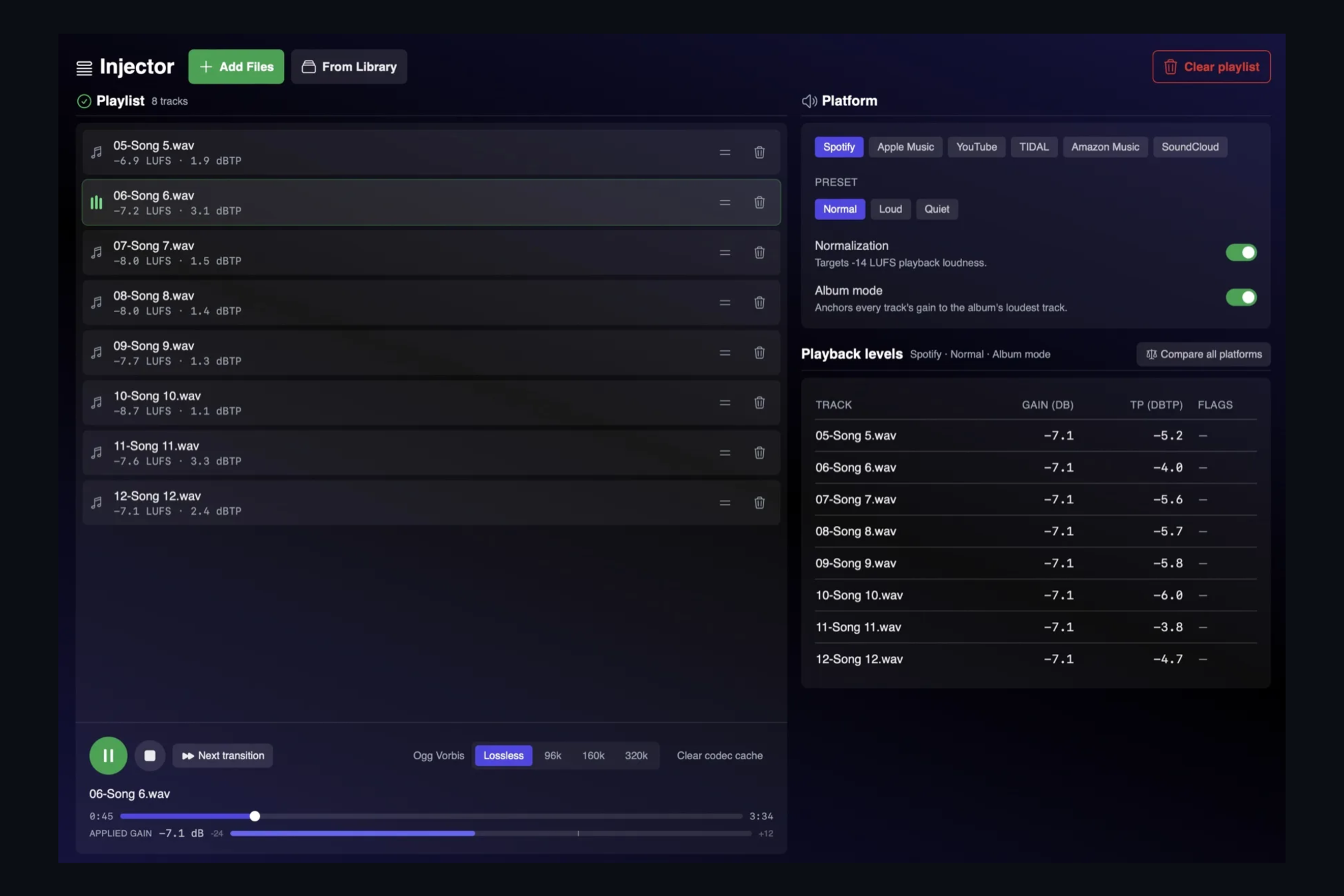The image size is (1344, 896).
Task: Click trash icon for 06-Song 6.wav
Action: (x=759, y=203)
